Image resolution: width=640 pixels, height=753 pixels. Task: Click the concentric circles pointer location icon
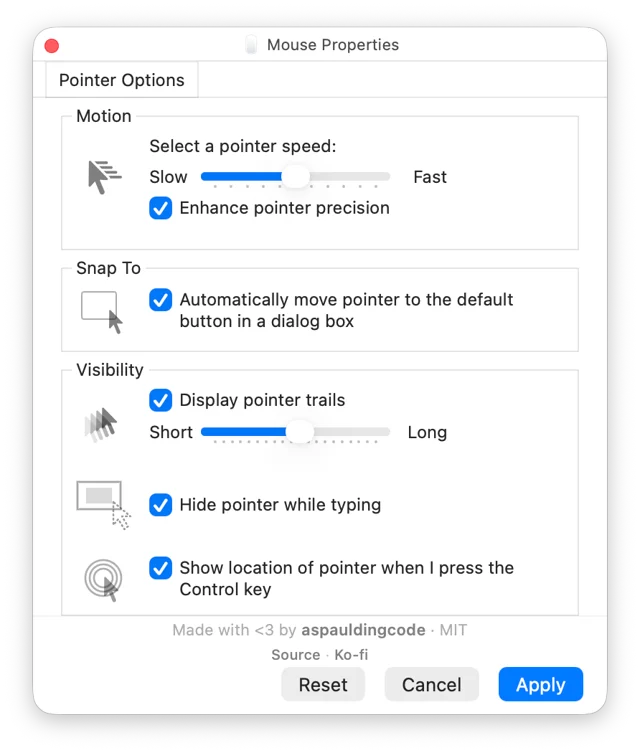(103, 580)
